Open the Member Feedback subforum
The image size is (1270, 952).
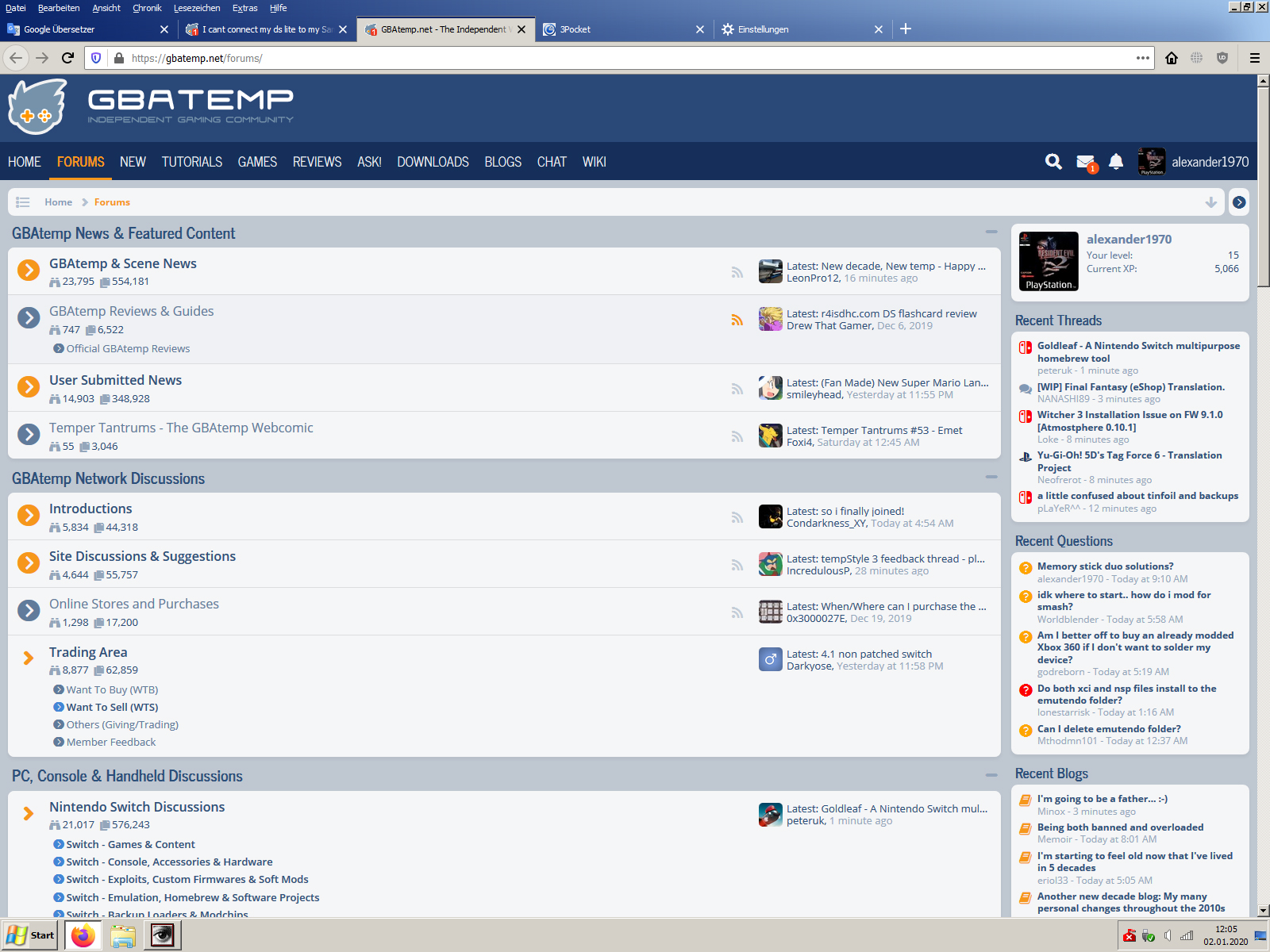pyautogui.click(x=111, y=742)
